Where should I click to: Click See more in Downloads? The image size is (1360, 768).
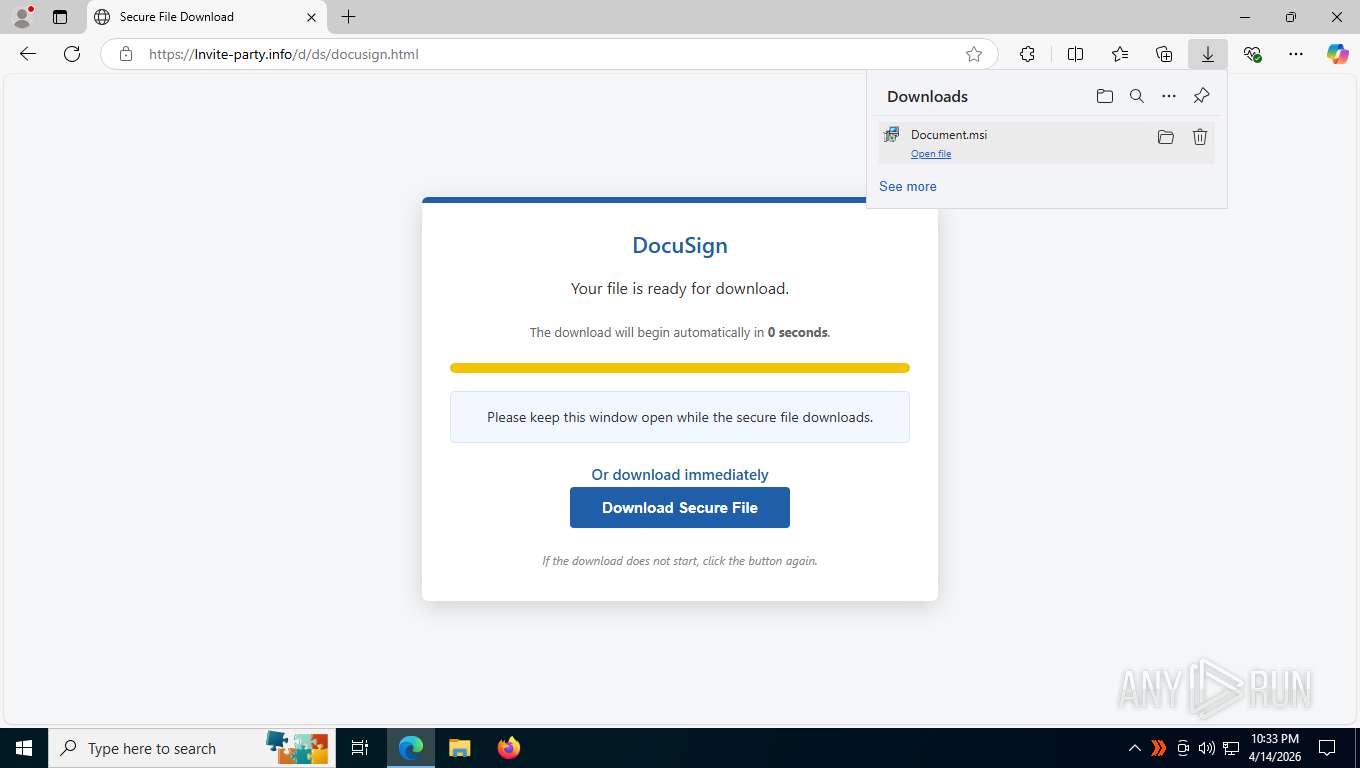[x=908, y=186]
